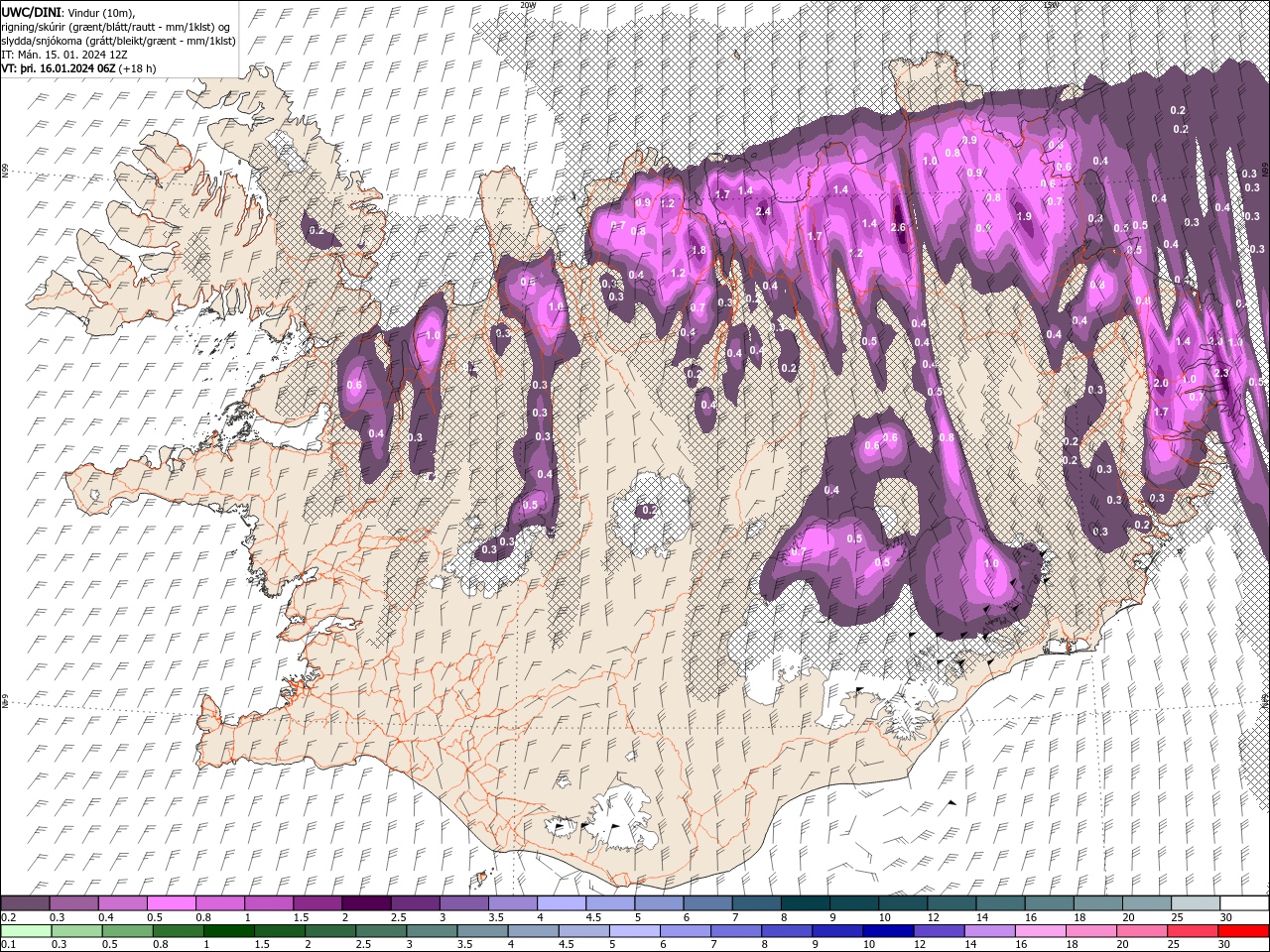Click the '2.0' snowfall value in the east
Screen dimensions: 1270x952
[x=1161, y=383]
